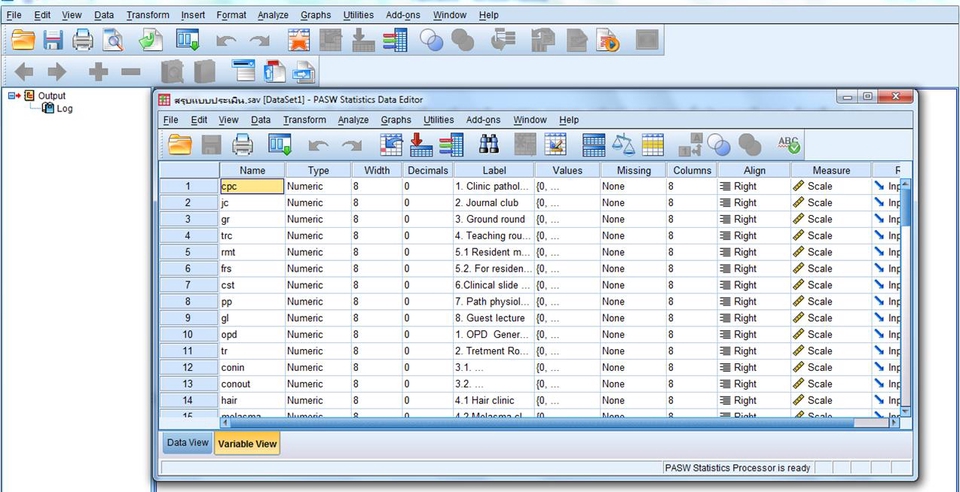Demote right arrow in the outline toolbar

tap(57, 72)
